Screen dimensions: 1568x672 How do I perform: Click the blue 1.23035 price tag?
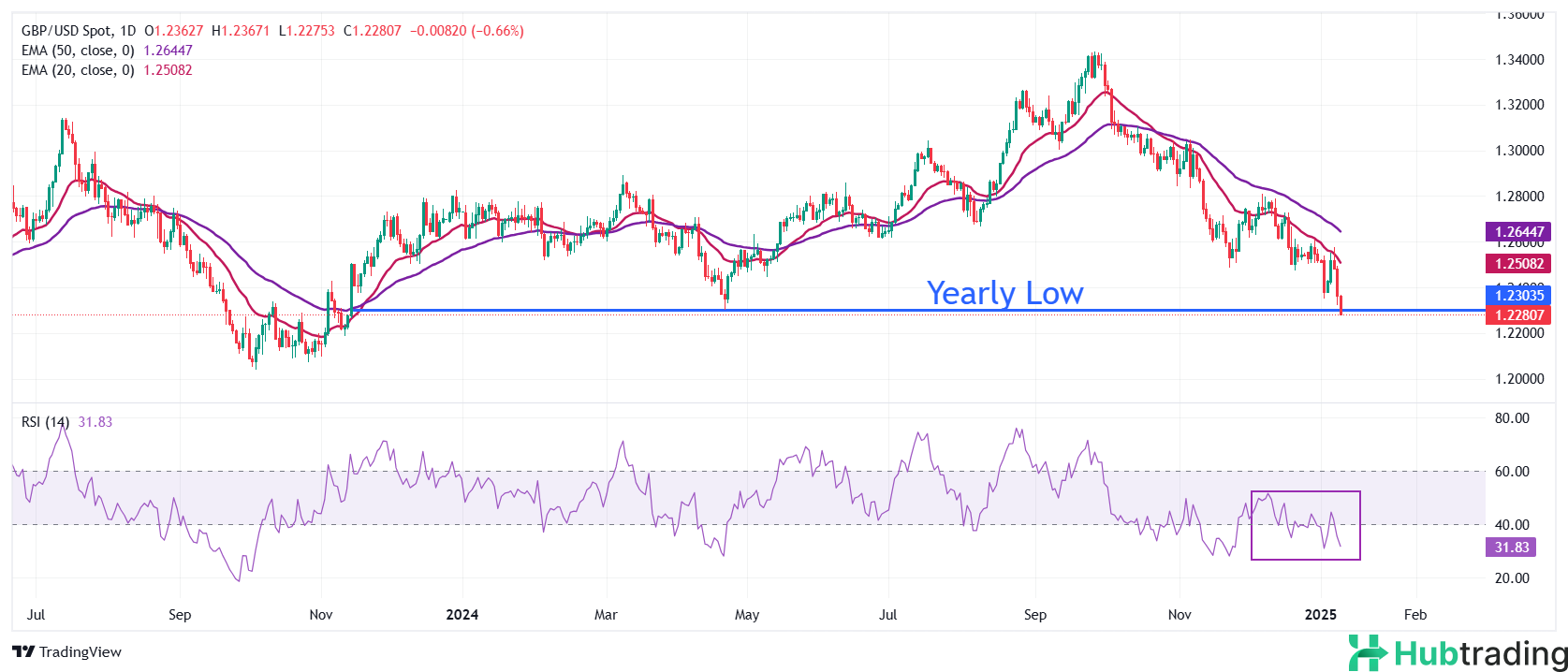(x=1518, y=296)
